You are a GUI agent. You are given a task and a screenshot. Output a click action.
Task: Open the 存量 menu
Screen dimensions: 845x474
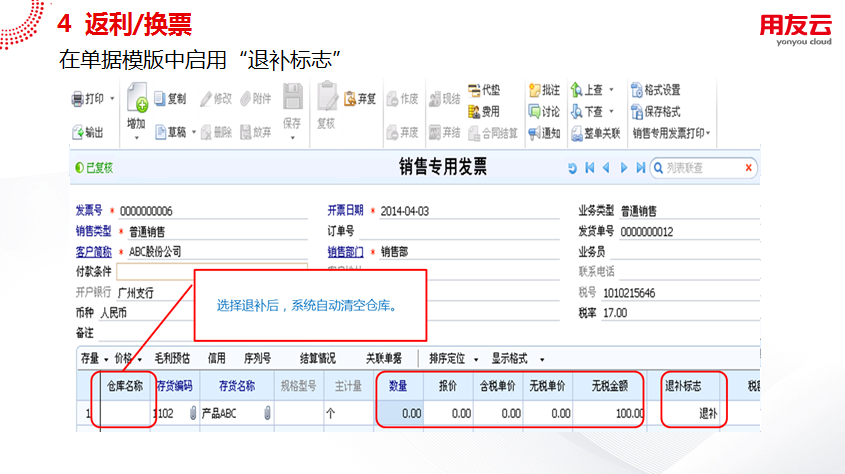click(x=94, y=359)
